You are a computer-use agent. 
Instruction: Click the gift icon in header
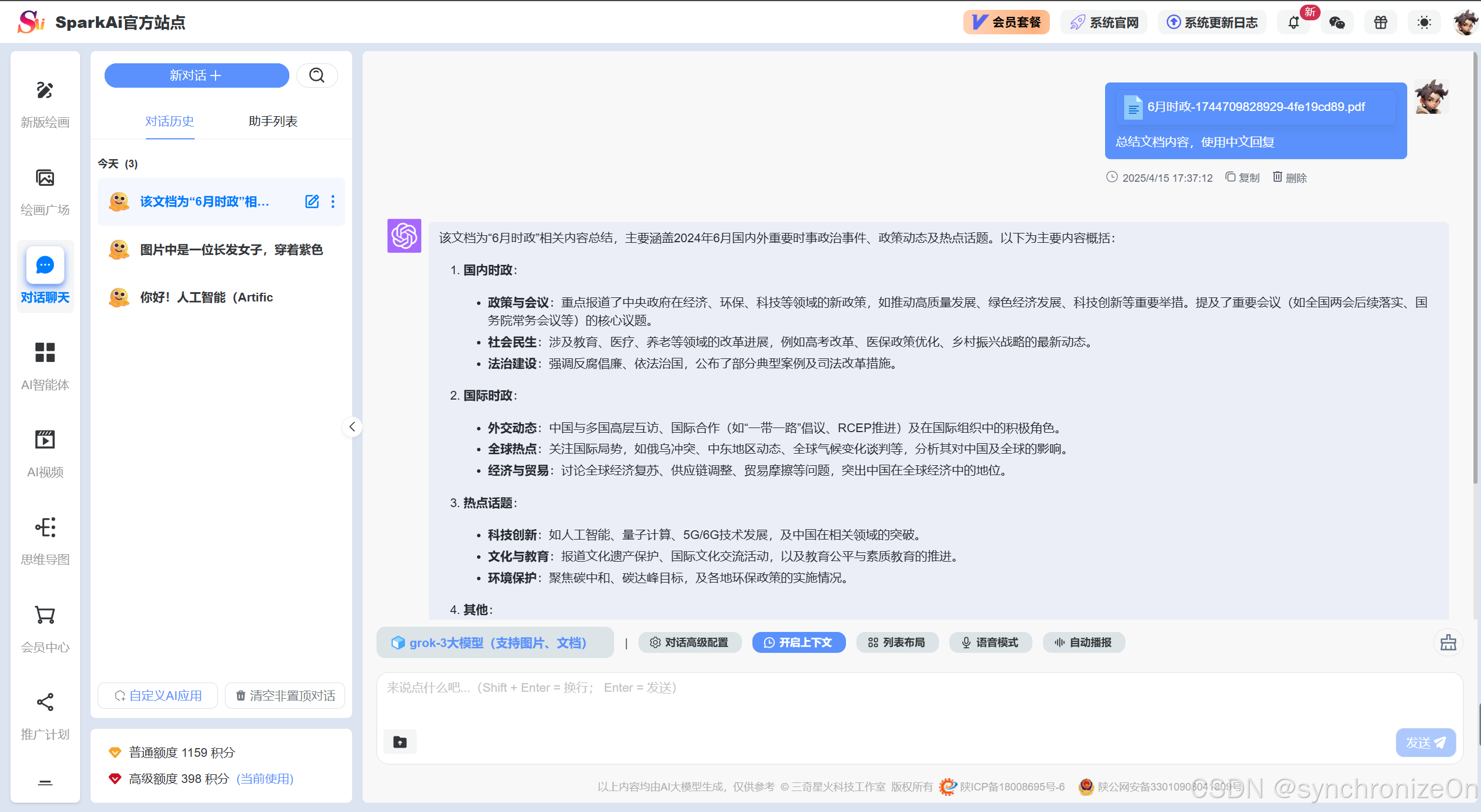1380,23
